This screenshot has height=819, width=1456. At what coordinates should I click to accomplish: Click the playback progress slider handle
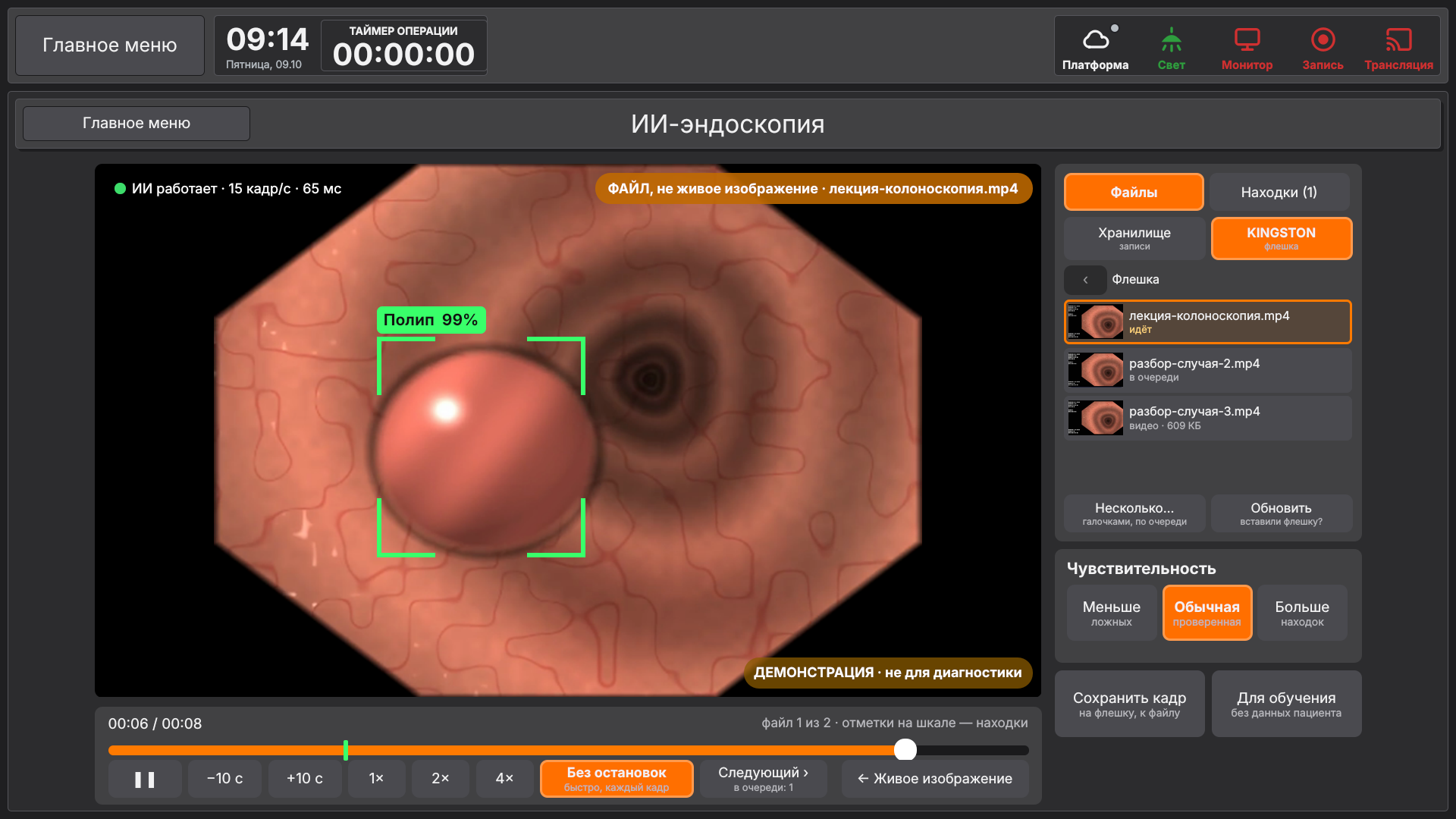pos(905,750)
